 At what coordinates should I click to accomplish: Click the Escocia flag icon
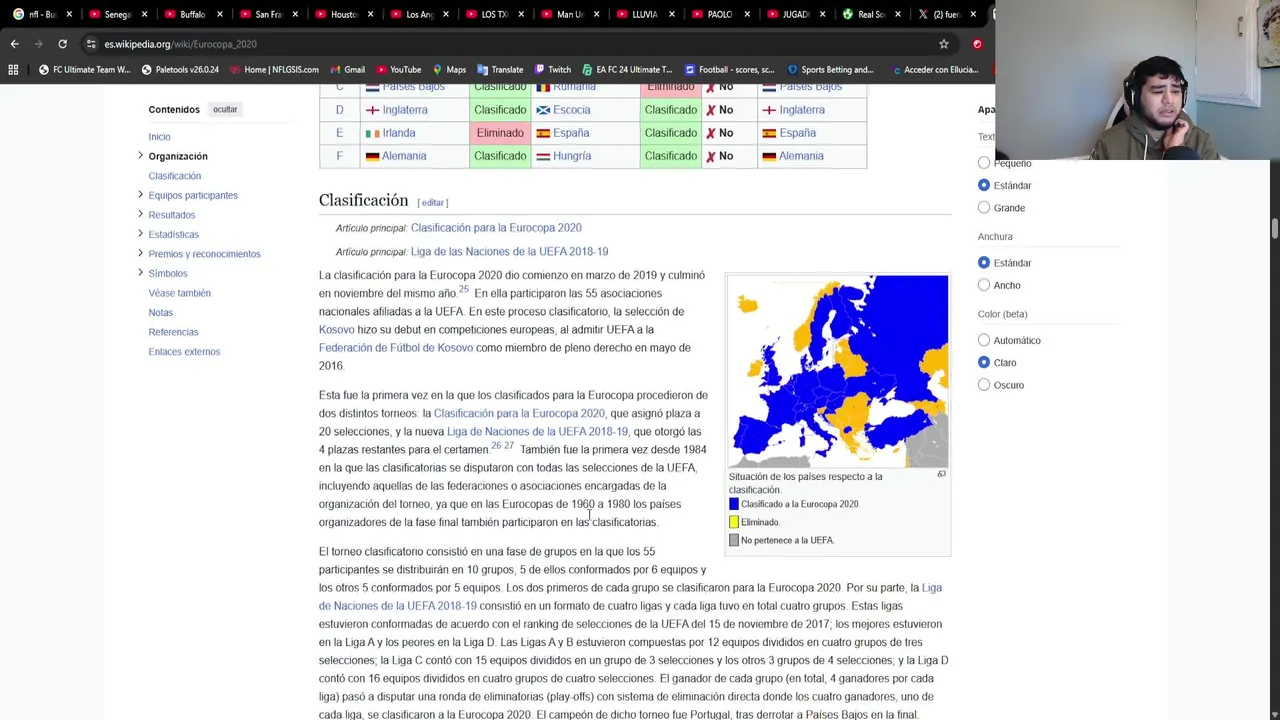coord(543,110)
